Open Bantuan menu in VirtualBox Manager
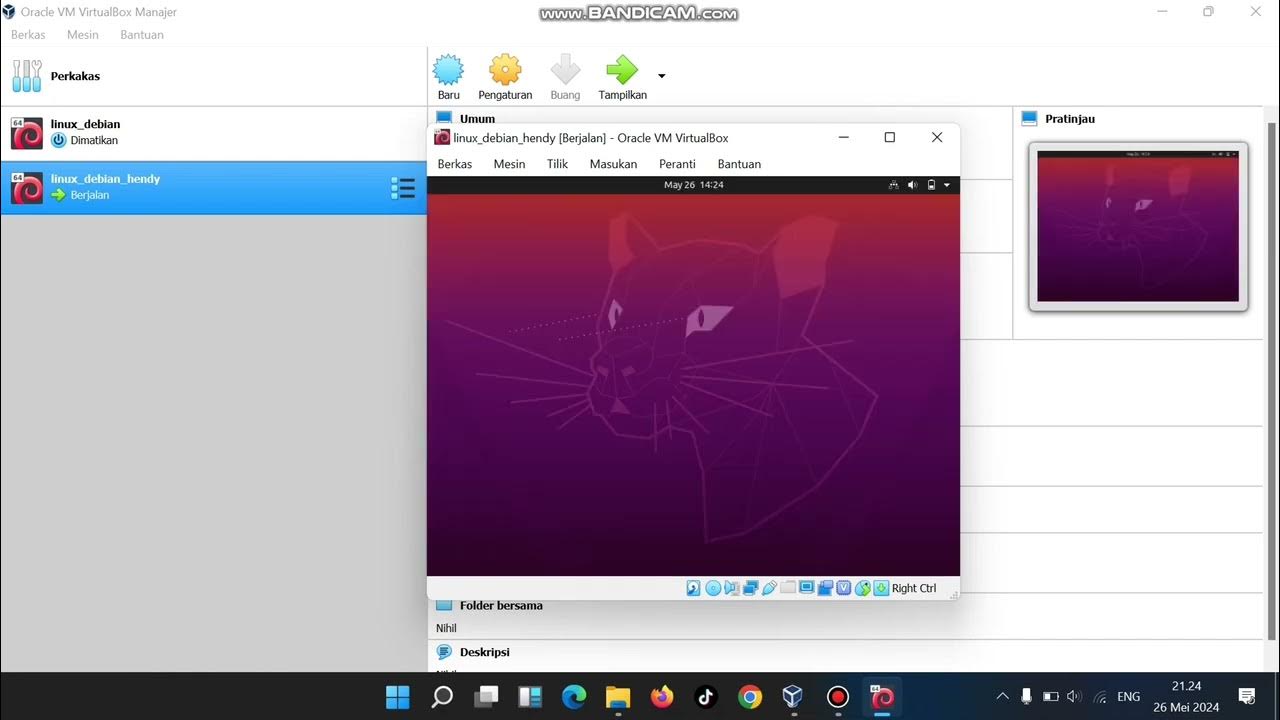Viewport: 1280px width, 720px height. point(142,34)
